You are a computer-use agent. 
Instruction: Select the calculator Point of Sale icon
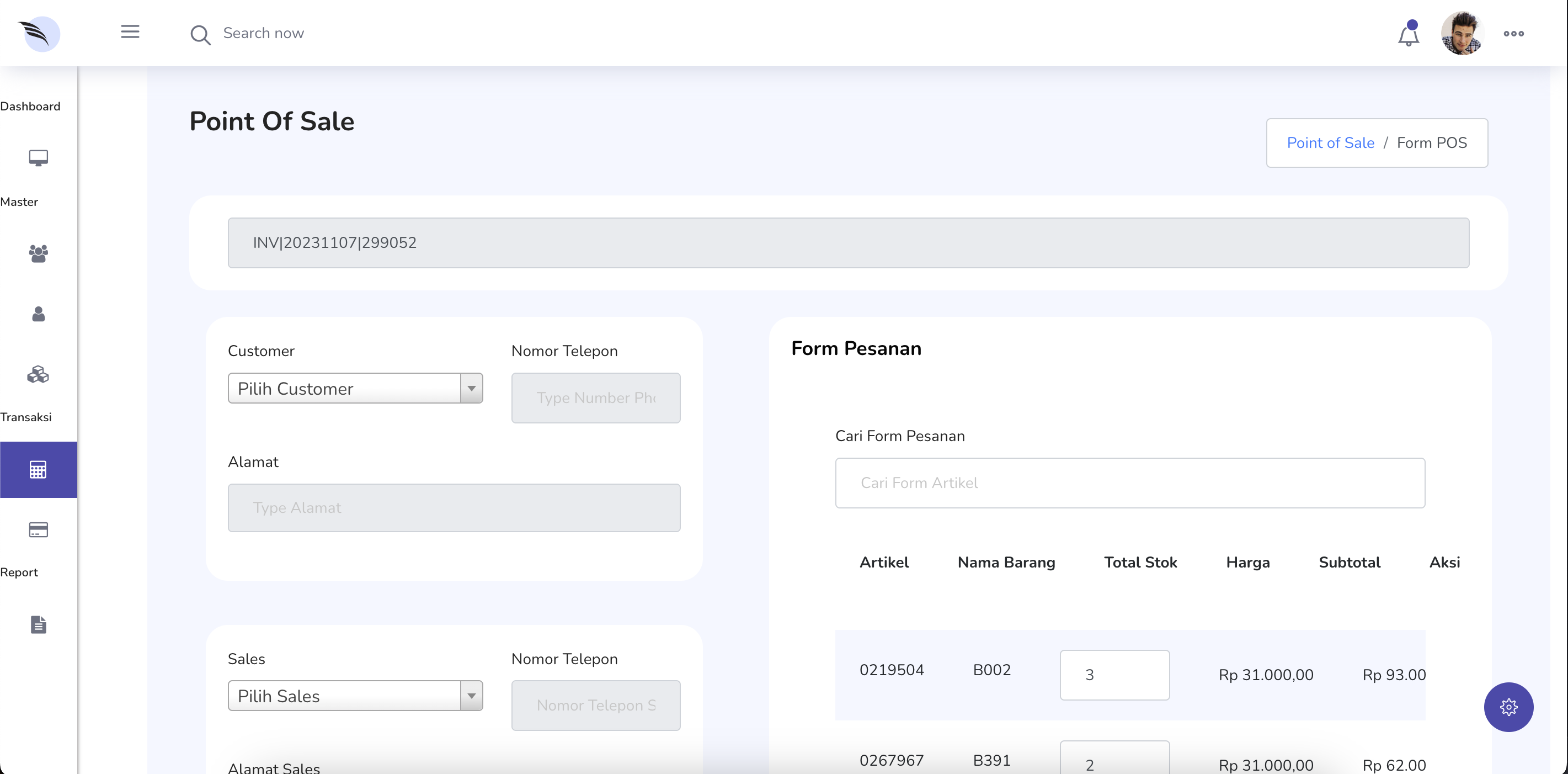[39, 469]
